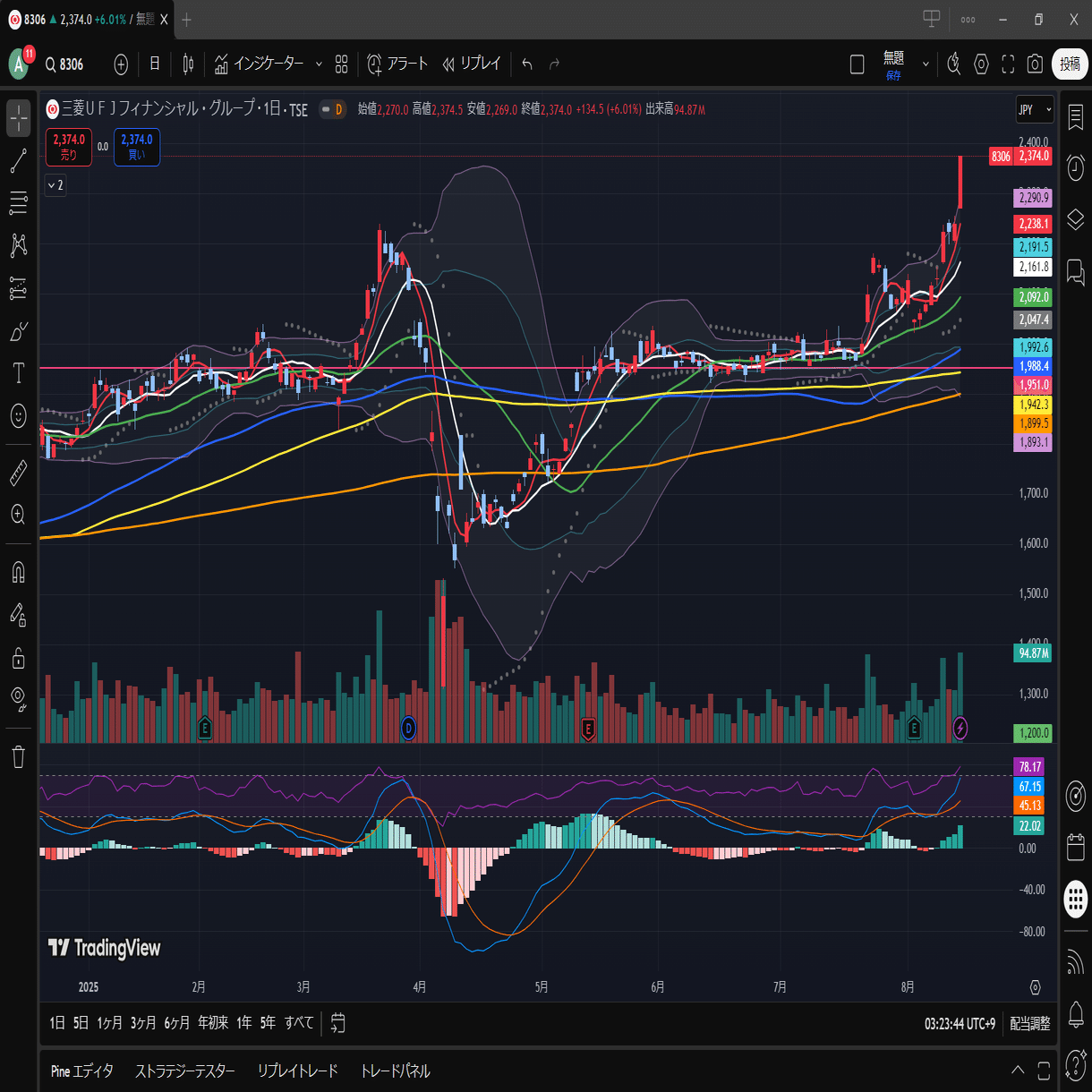Select the crosshair cursor tool
The width and height of the screenshot is (1092, 1092).
click(x=19, y=118)
